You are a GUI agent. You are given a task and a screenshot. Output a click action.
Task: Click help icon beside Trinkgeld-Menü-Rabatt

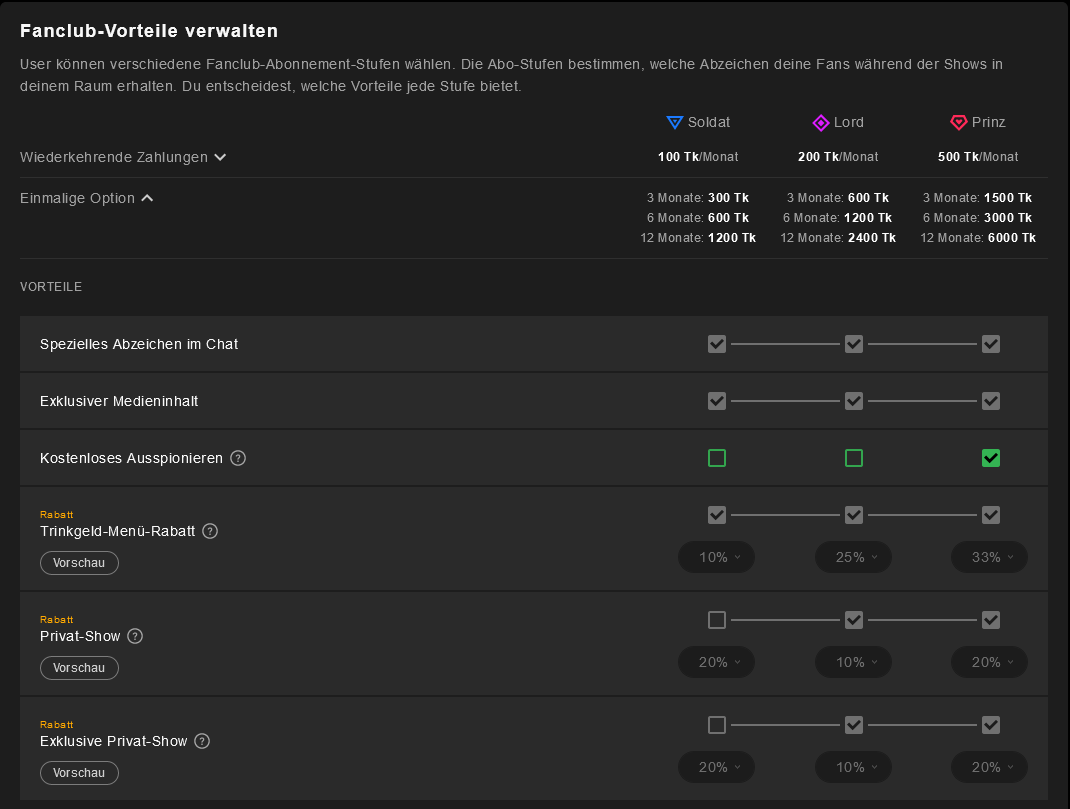[x=210, y=531]
